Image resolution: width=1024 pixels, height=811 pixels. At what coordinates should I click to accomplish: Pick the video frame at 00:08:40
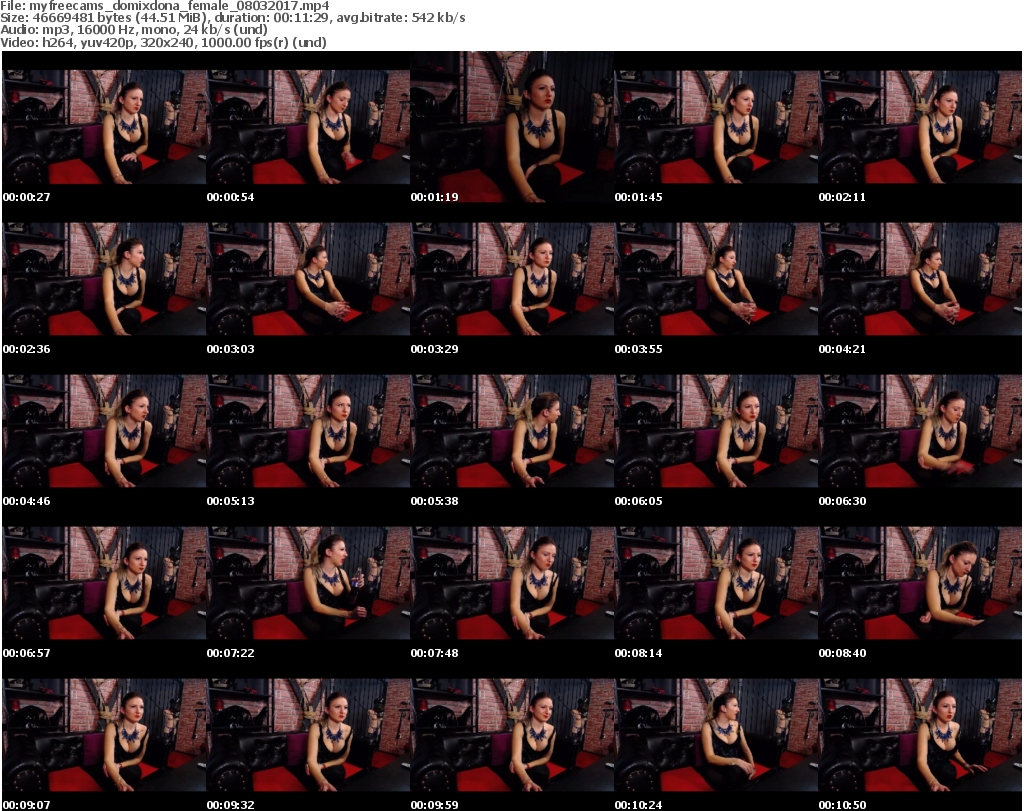[x=920, y=584]
